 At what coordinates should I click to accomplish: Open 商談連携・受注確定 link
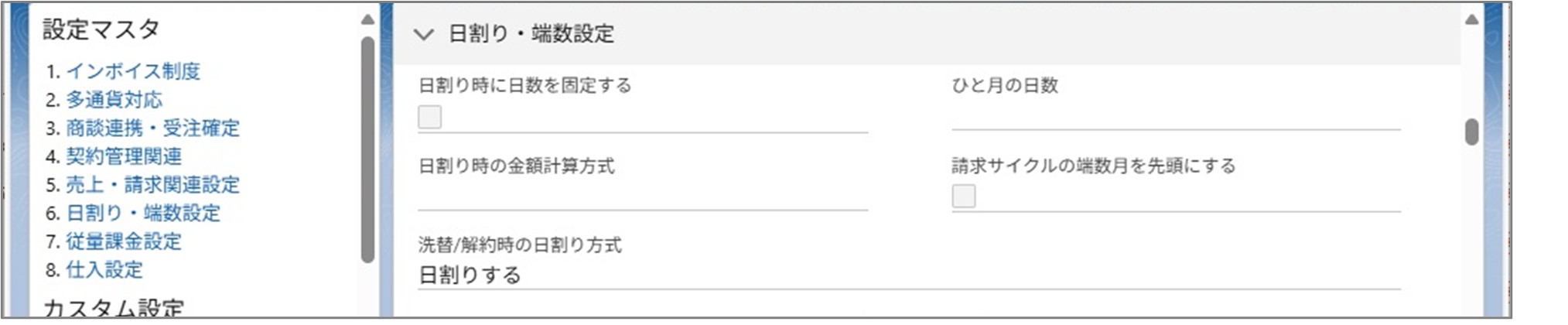pyautogui.click(x=152, y=128)
